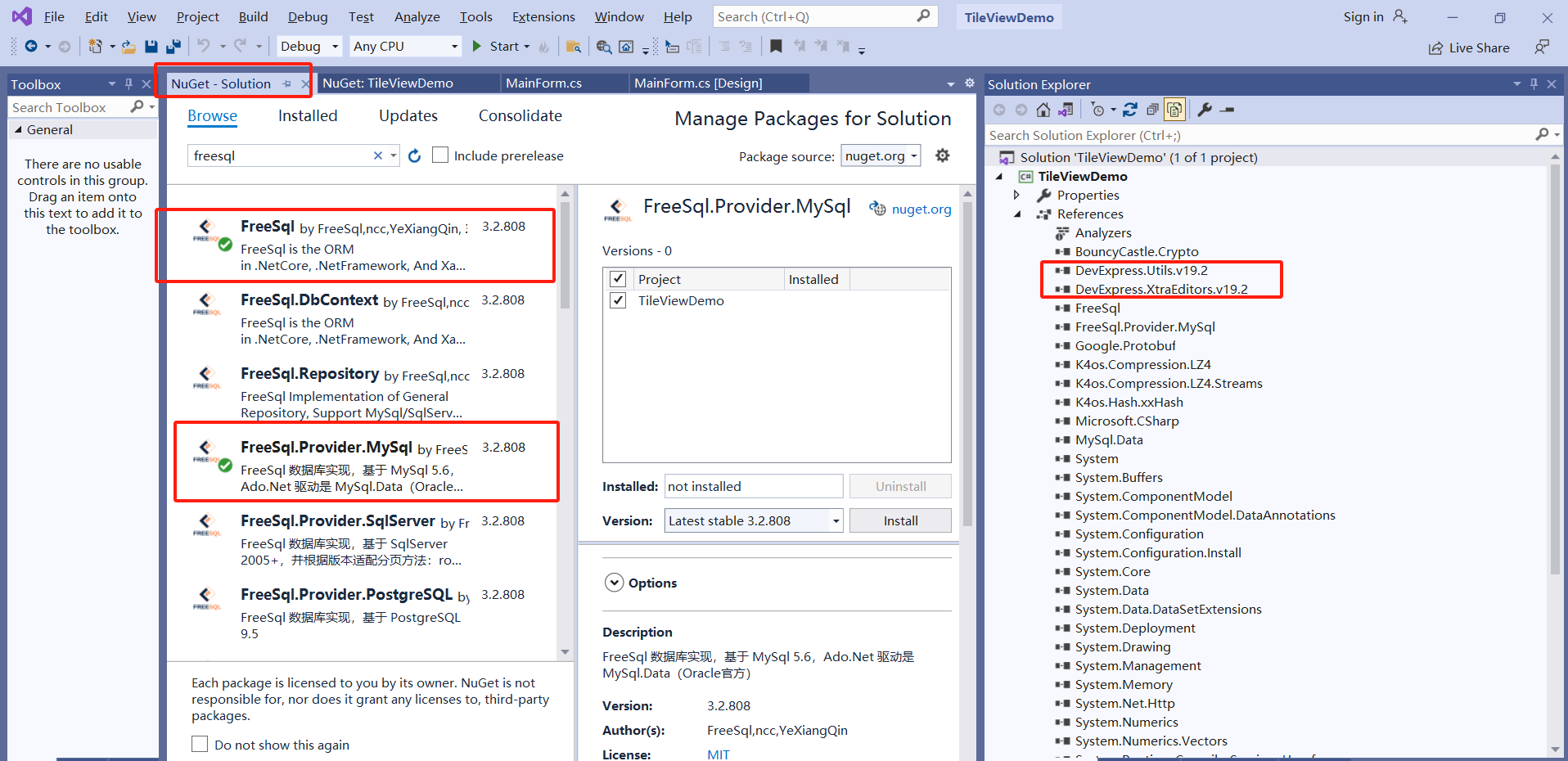
Task: Open the Package source nuget.org dropdown
Action: 881,155
